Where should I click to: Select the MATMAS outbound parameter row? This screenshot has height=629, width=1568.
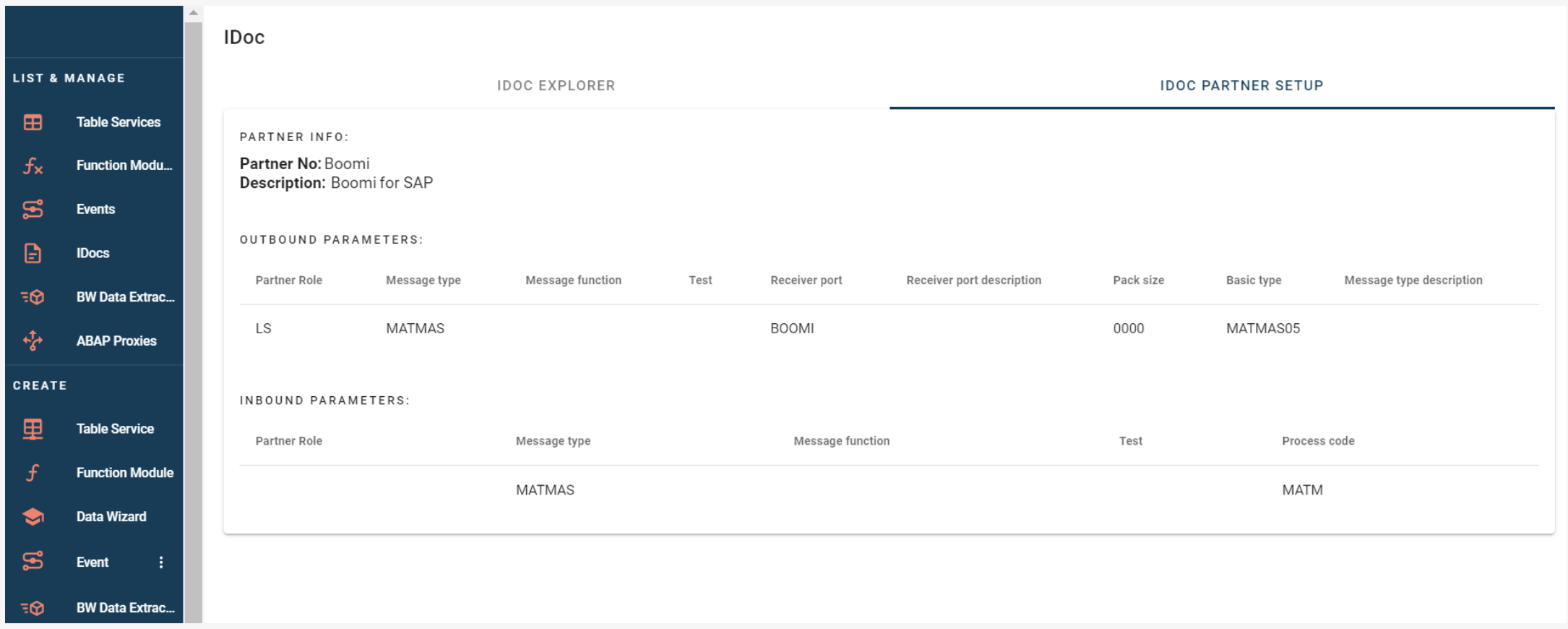click(x=889, y=329)
